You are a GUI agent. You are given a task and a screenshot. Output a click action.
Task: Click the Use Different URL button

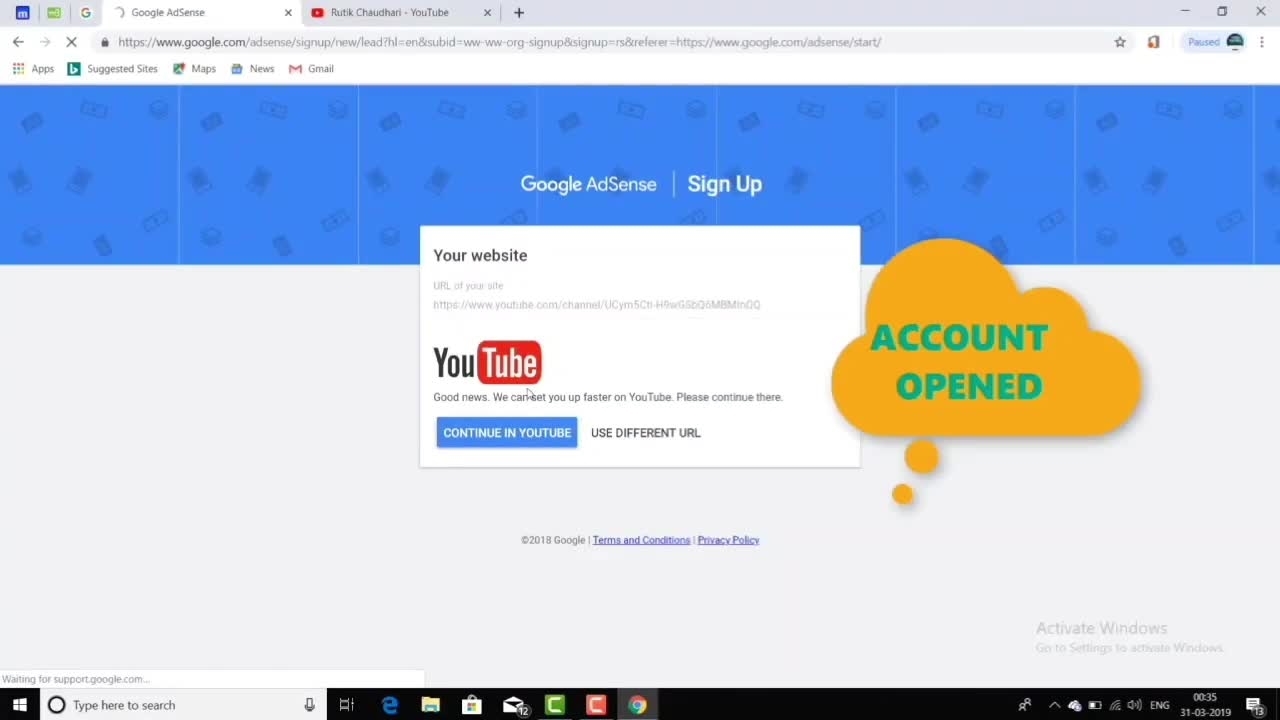645,433
